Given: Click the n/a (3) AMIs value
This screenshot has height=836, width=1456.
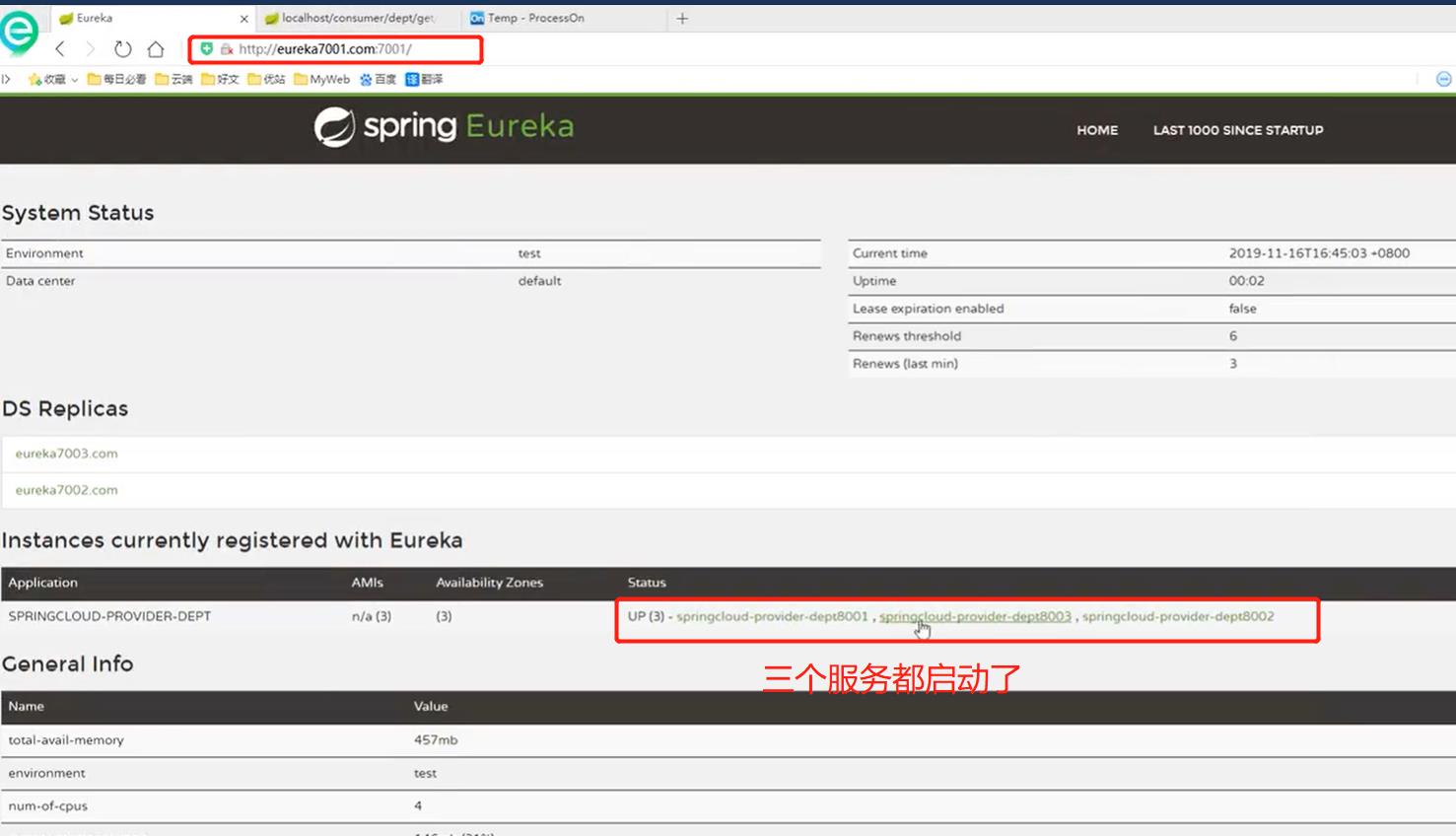Looking at the screenshot, I should (x=372, y=616).
